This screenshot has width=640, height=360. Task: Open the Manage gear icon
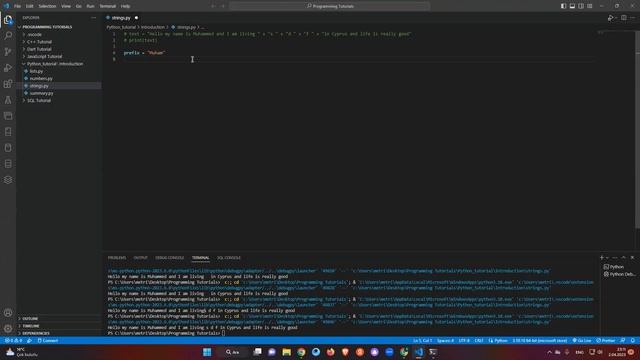(8, 328)
